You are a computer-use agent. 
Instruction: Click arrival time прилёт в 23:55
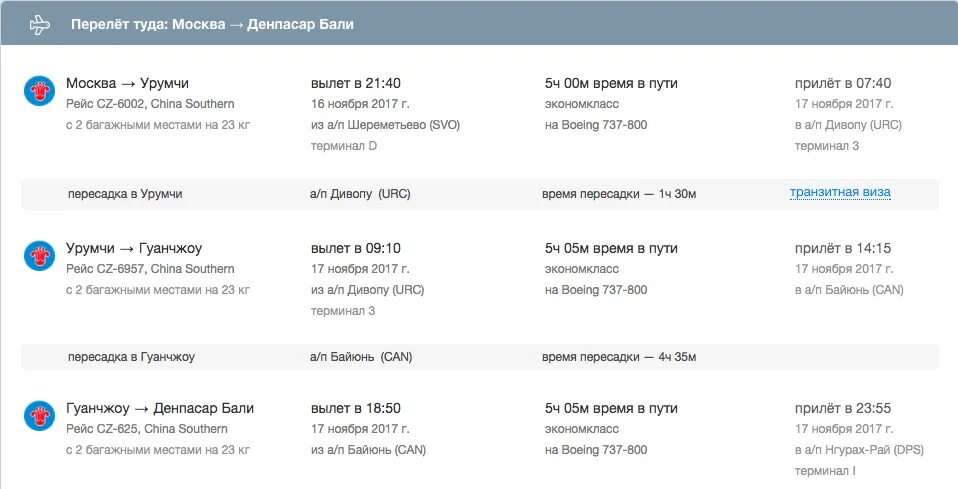pyautogui.click(x=843, y=408)
